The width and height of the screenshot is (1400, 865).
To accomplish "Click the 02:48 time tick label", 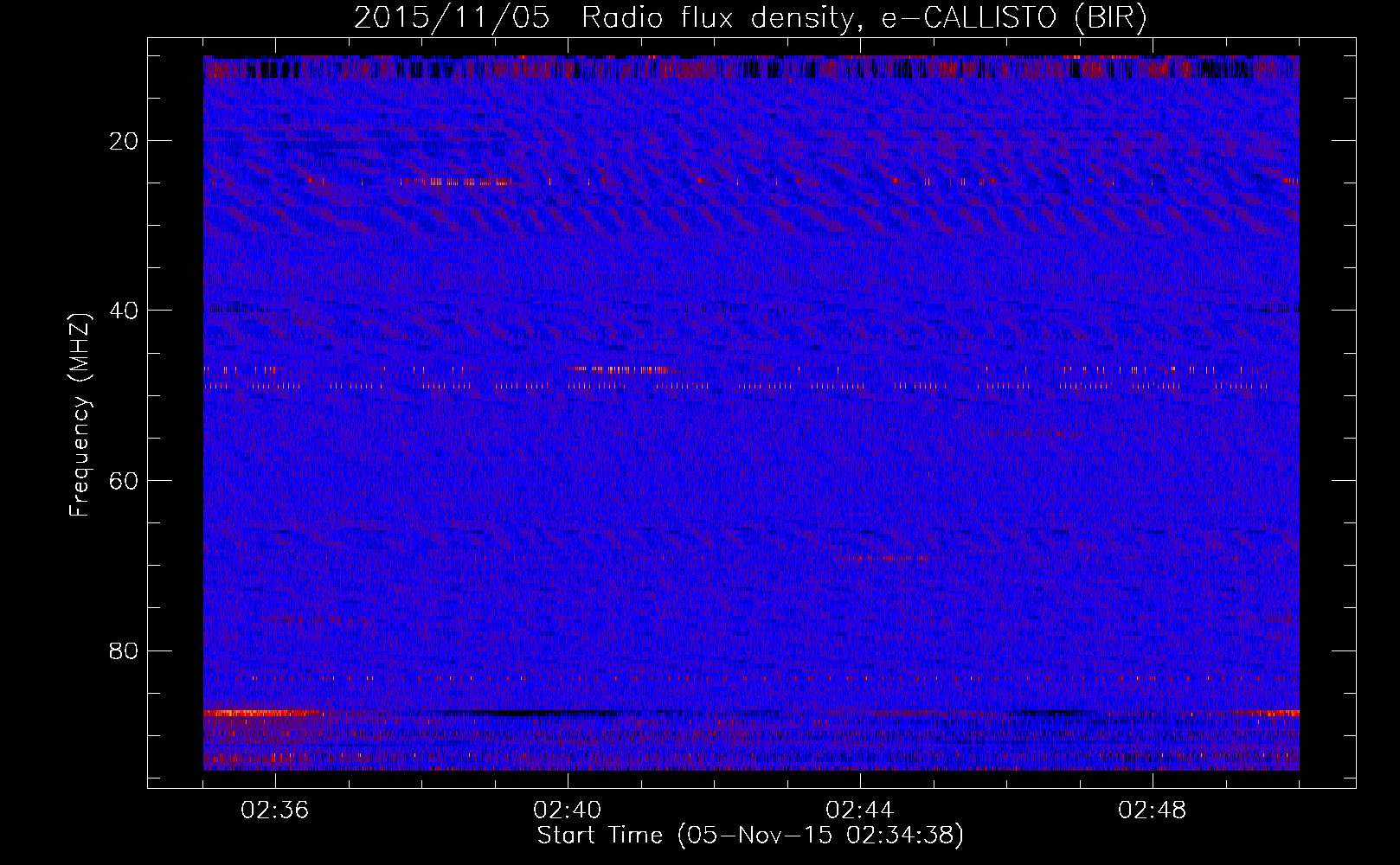I will 1153,811.
